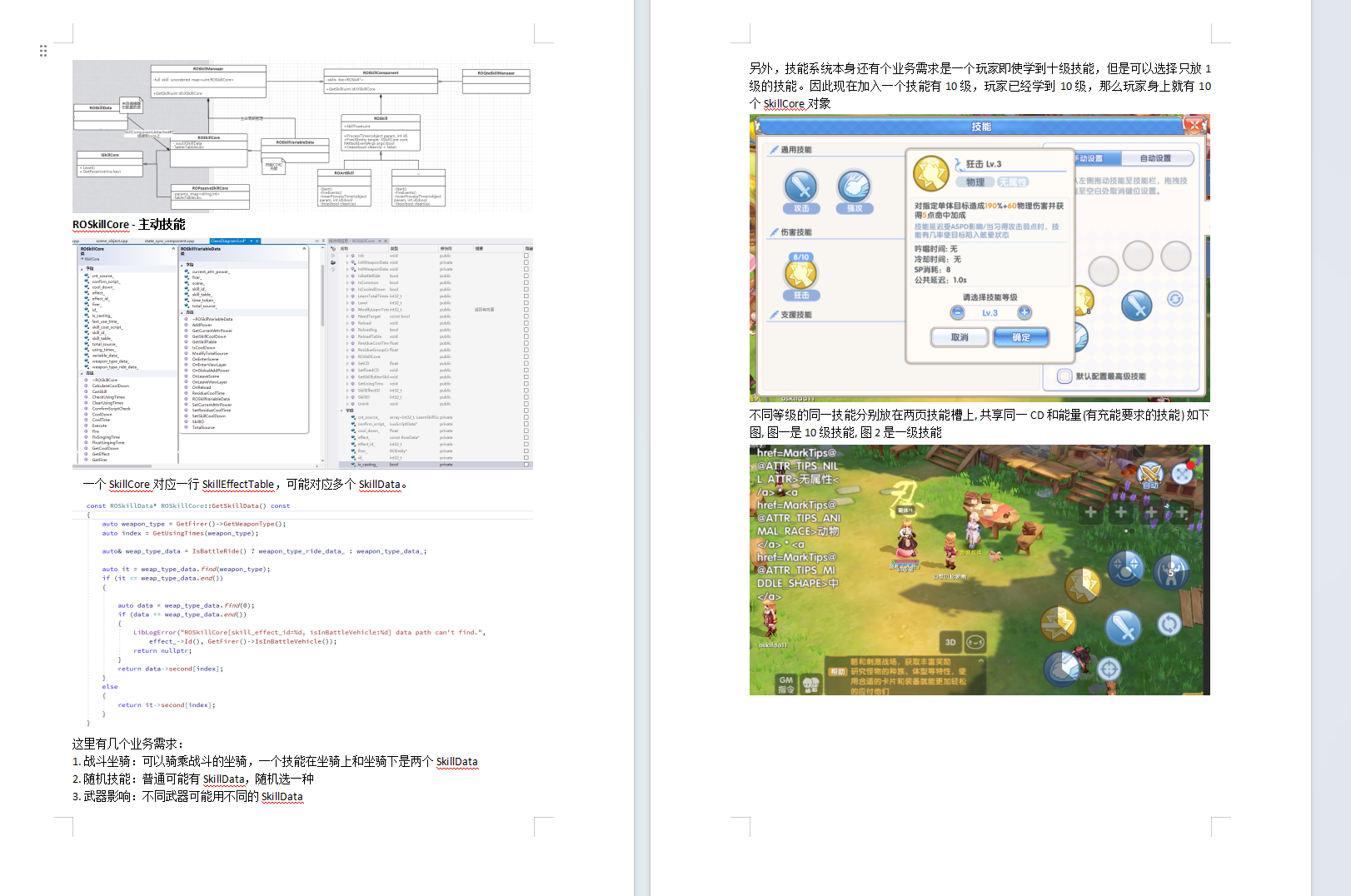Click the target lock crosshair icon
Viewport: 1351px width, 896px height.
coord(1108,669)
